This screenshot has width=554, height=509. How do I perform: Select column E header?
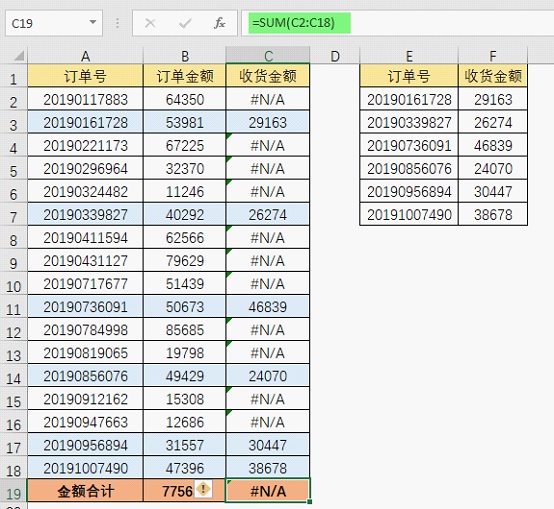(409, 56)
